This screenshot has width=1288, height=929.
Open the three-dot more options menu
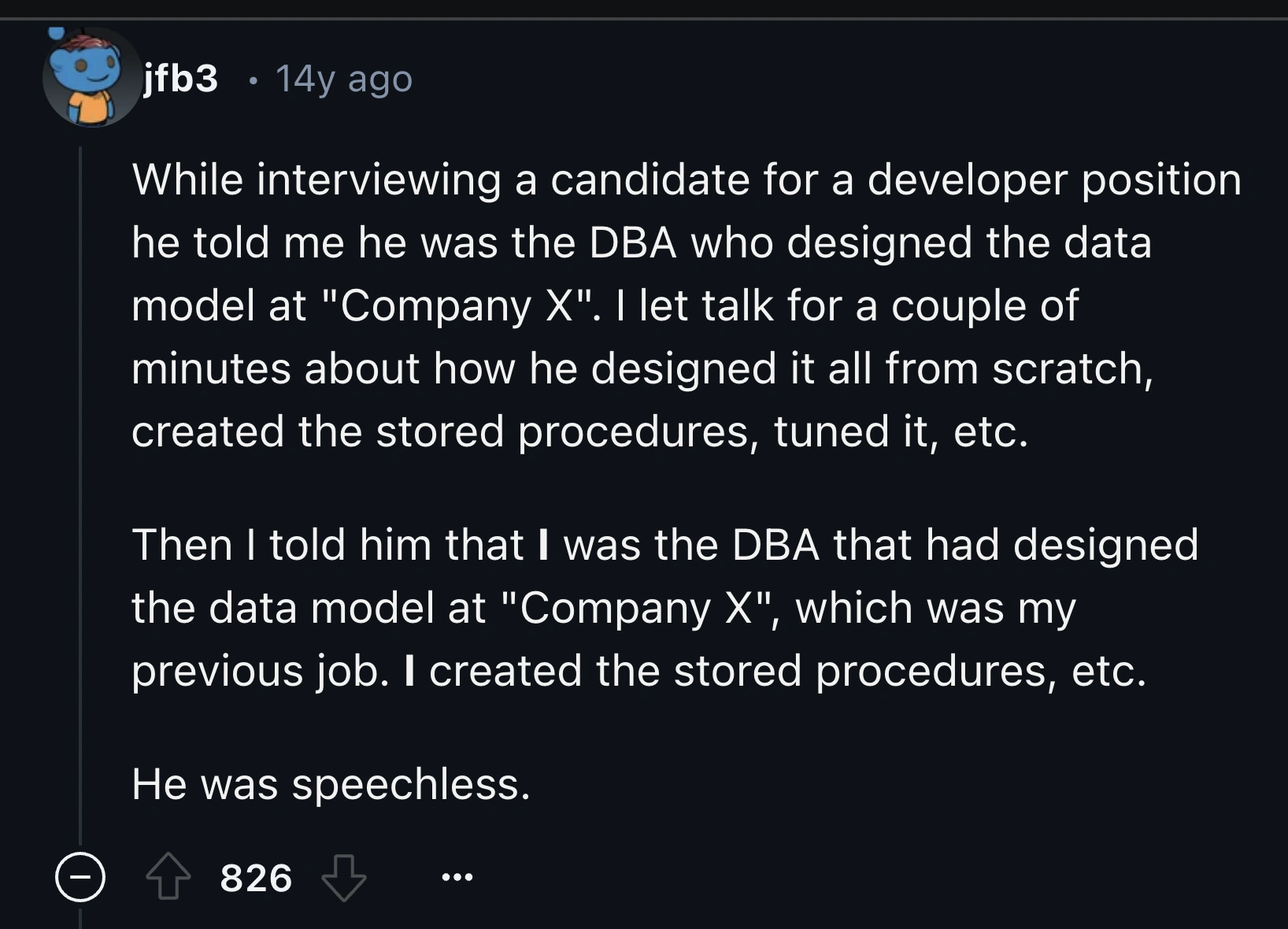pos(457,876)
